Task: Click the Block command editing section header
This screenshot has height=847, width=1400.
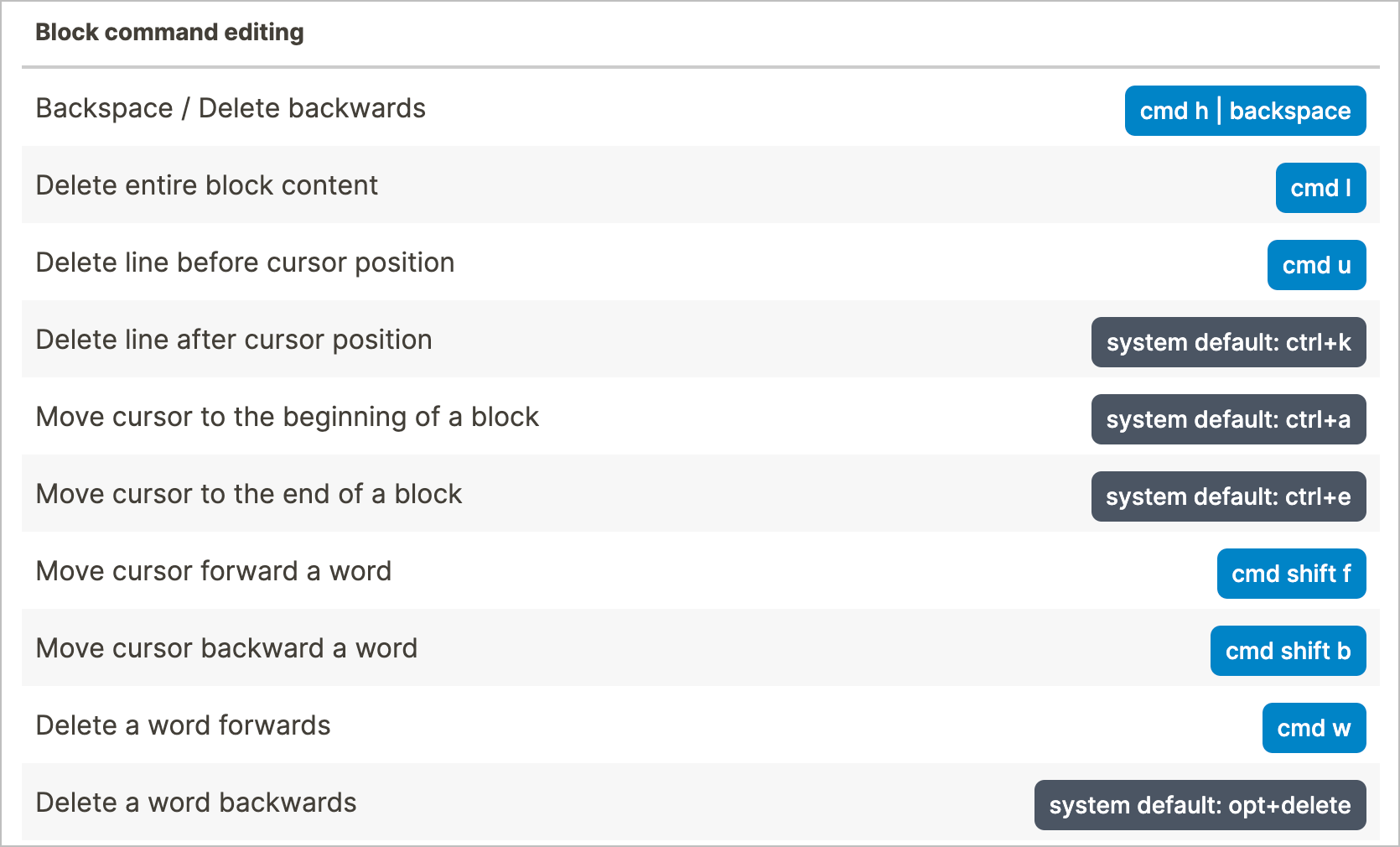Action: (x=169, y=32)
